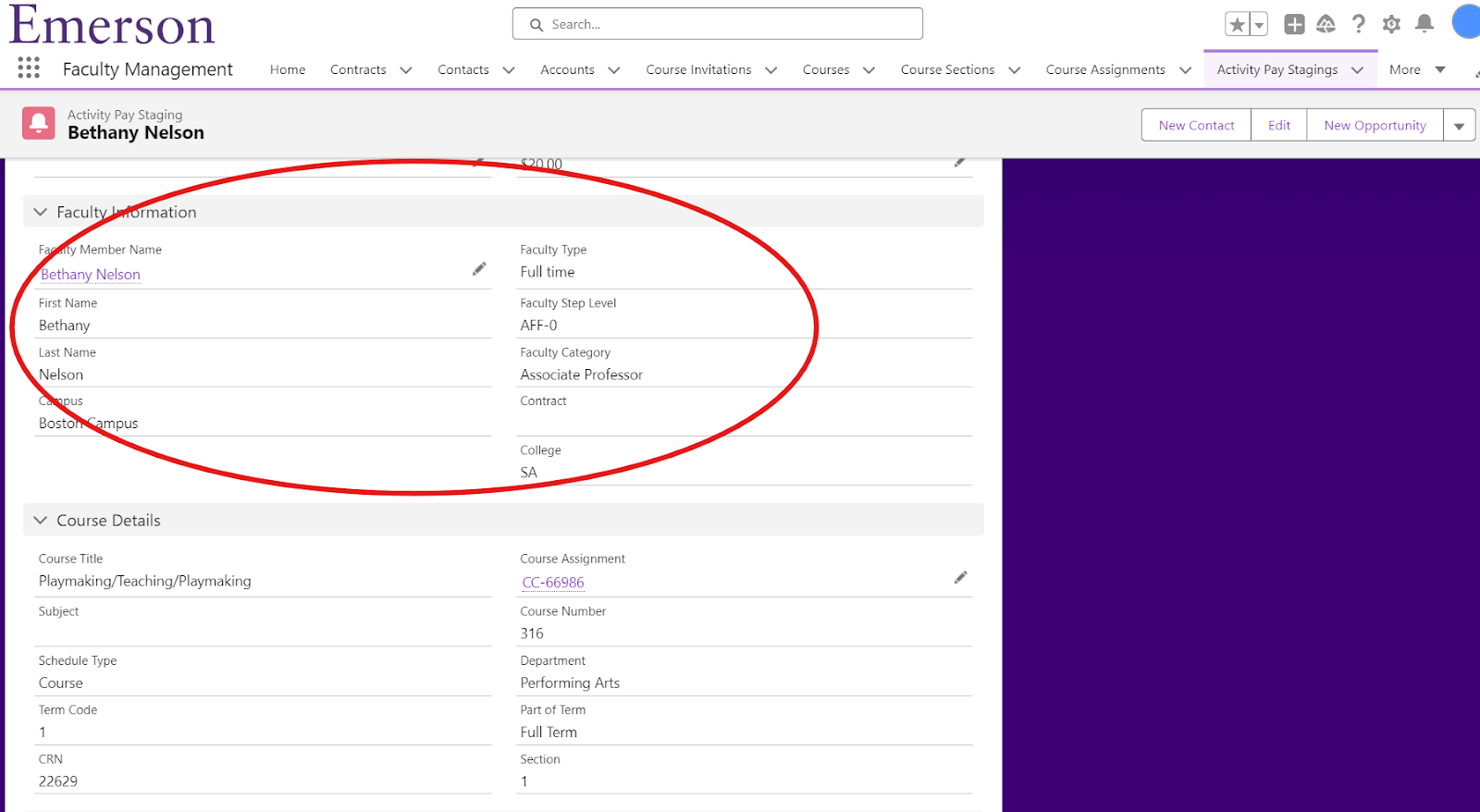Open the Help question mark icon
Viewport: 1480px width, 812px height.
(x=1359, y=24)
